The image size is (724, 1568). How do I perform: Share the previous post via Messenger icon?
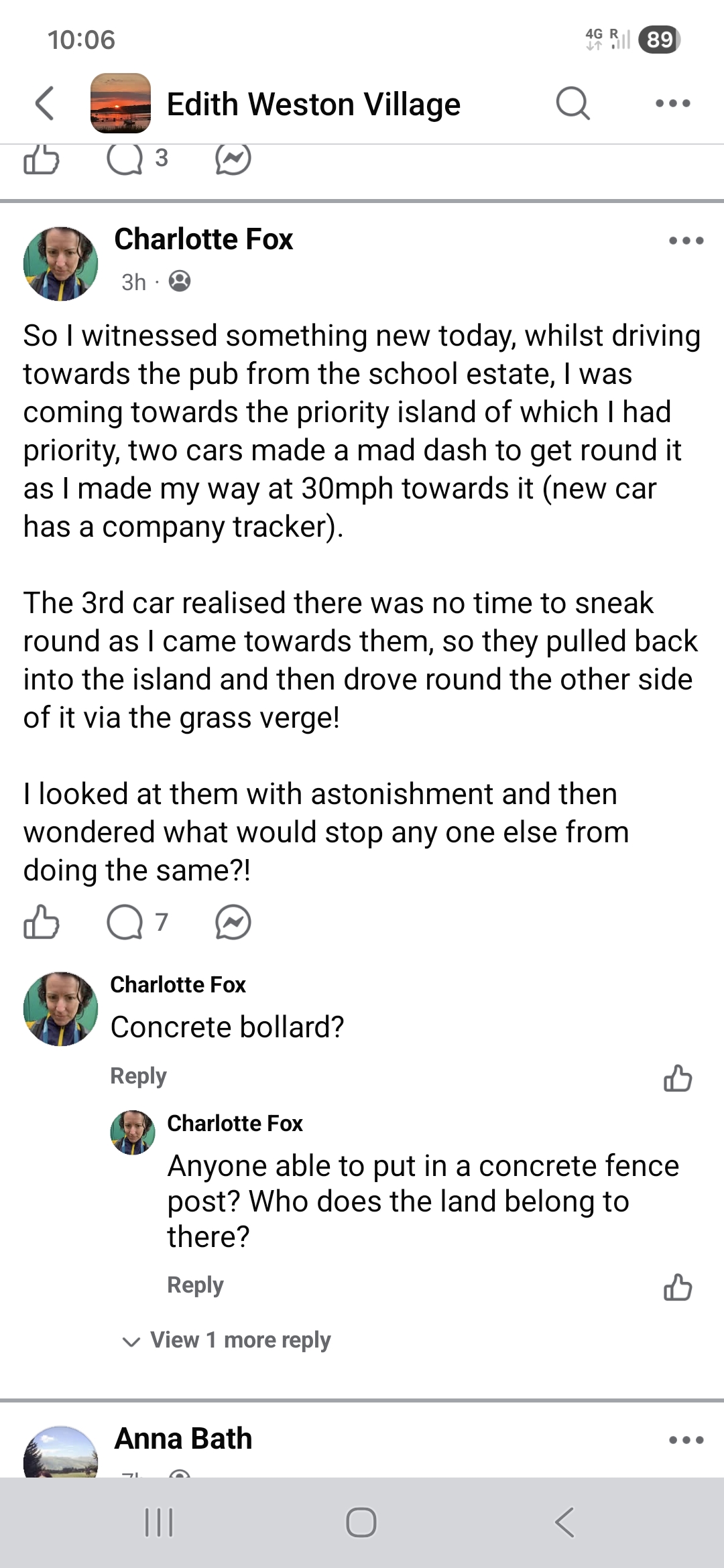click(x=233, y=159)
